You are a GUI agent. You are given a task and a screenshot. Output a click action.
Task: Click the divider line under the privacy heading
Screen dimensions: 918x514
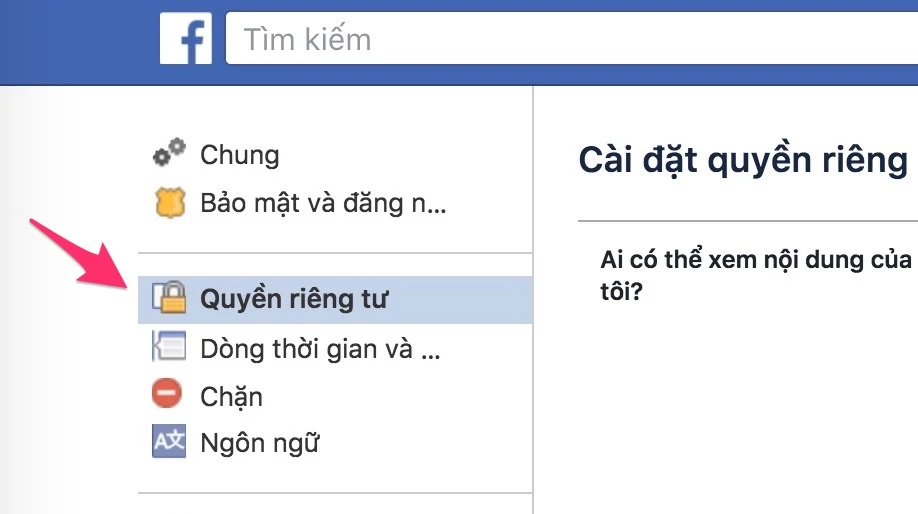[747, 221]
